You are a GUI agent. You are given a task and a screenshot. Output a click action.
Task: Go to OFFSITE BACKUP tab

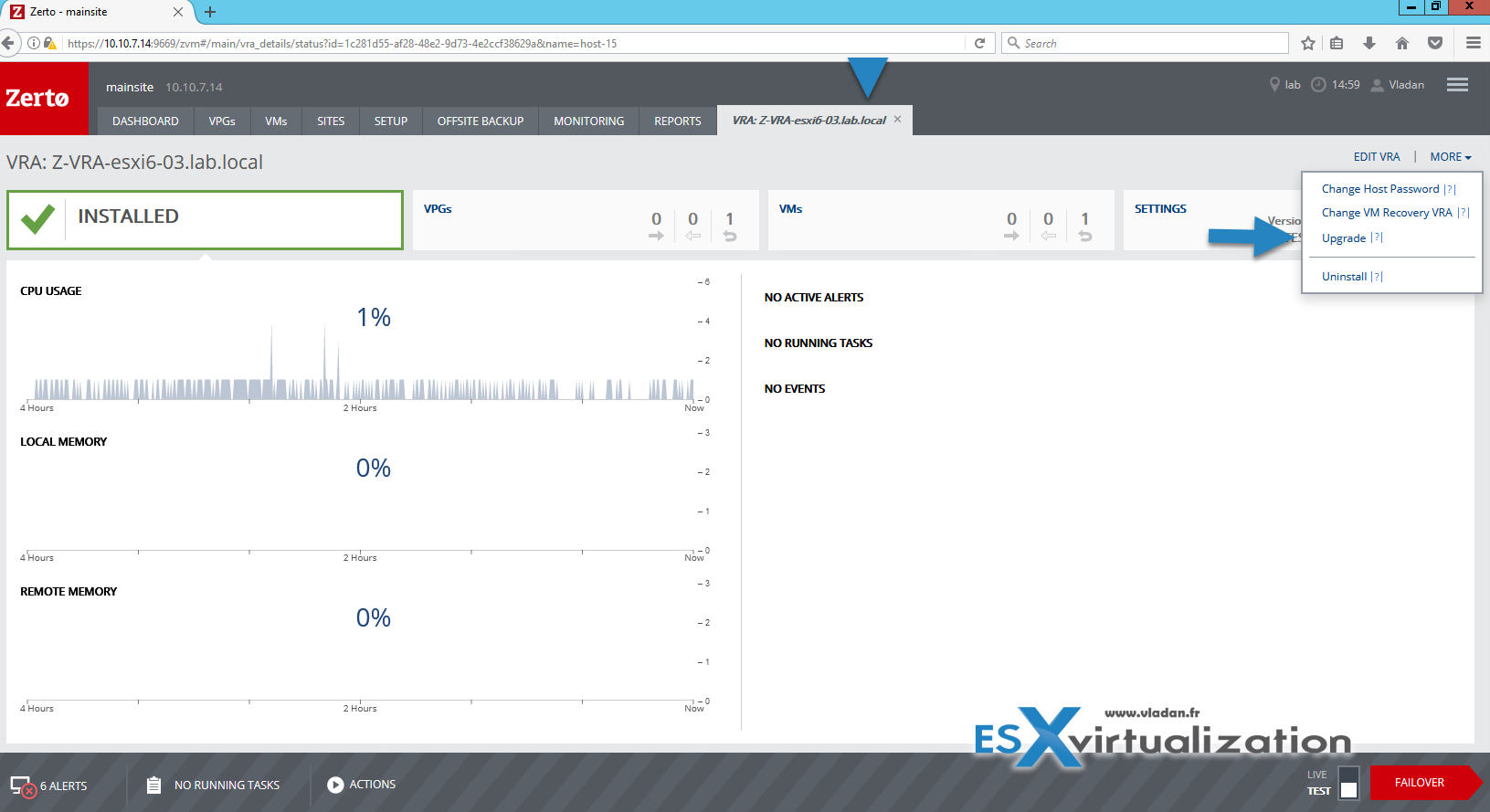point(481,121)
